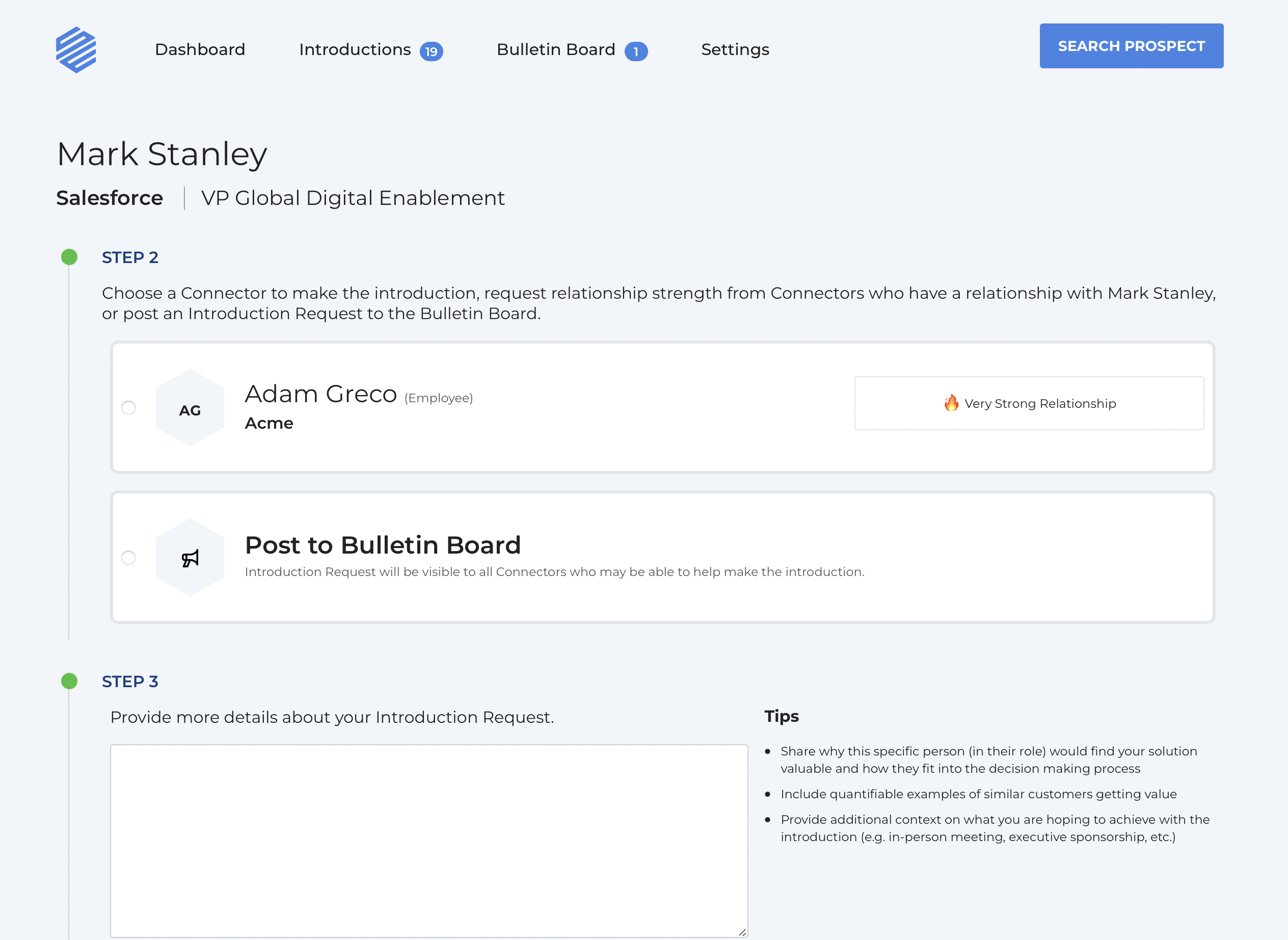Click the green Step 3 marker

pyautogui.click(x=69, y=681)
